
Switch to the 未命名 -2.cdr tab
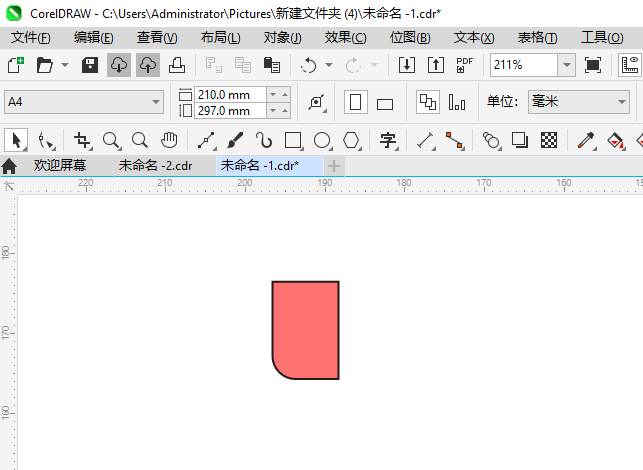tap(155, 166)
